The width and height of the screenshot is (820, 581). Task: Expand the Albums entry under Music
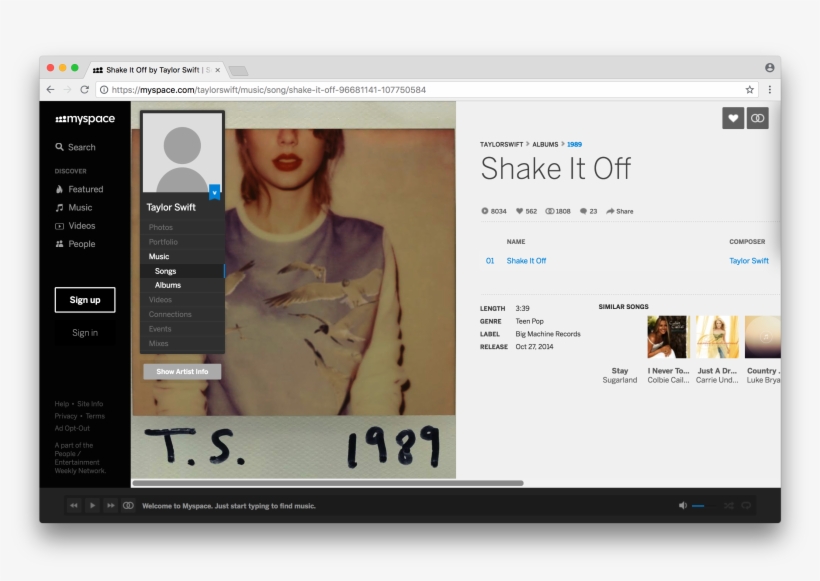point(168,285)
